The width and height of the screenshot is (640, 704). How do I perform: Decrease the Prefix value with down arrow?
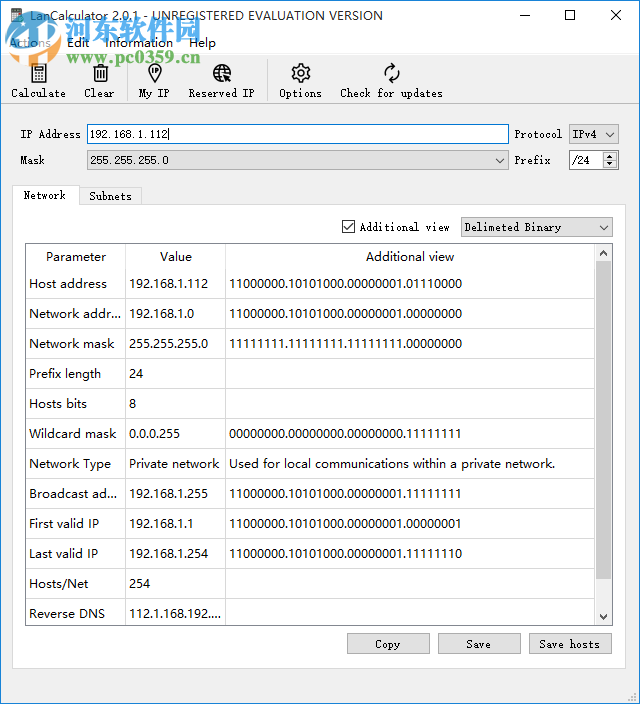[x=609, y=164]
